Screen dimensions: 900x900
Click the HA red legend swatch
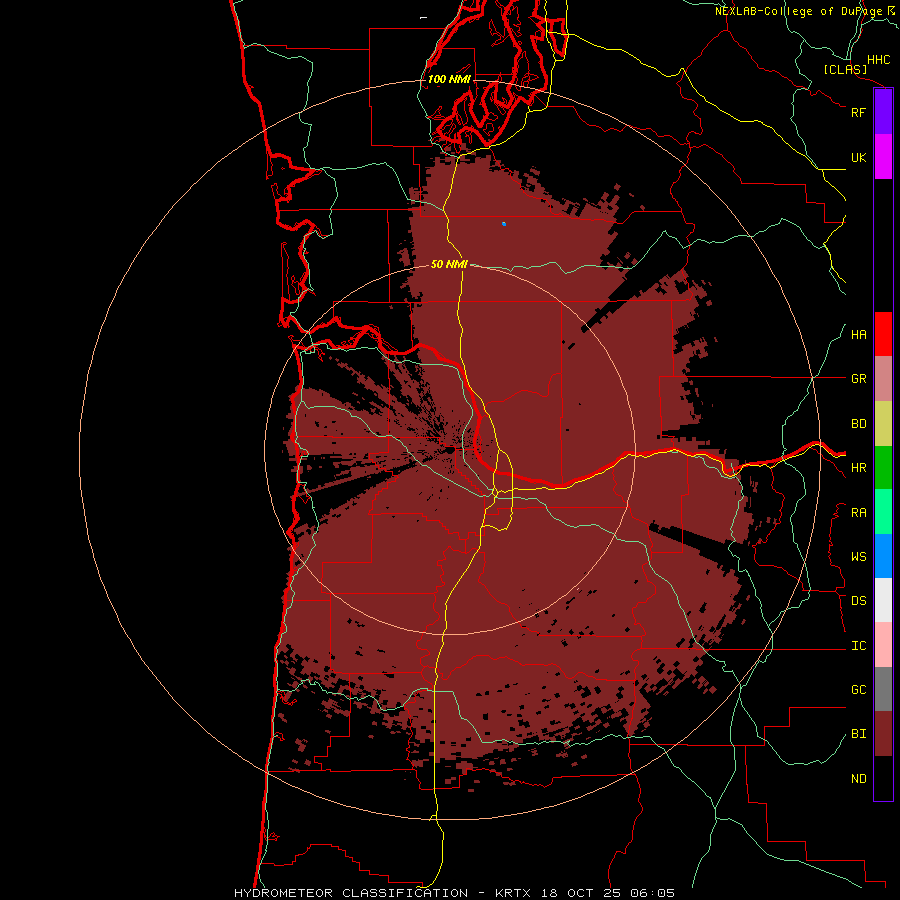coord(883,334)
